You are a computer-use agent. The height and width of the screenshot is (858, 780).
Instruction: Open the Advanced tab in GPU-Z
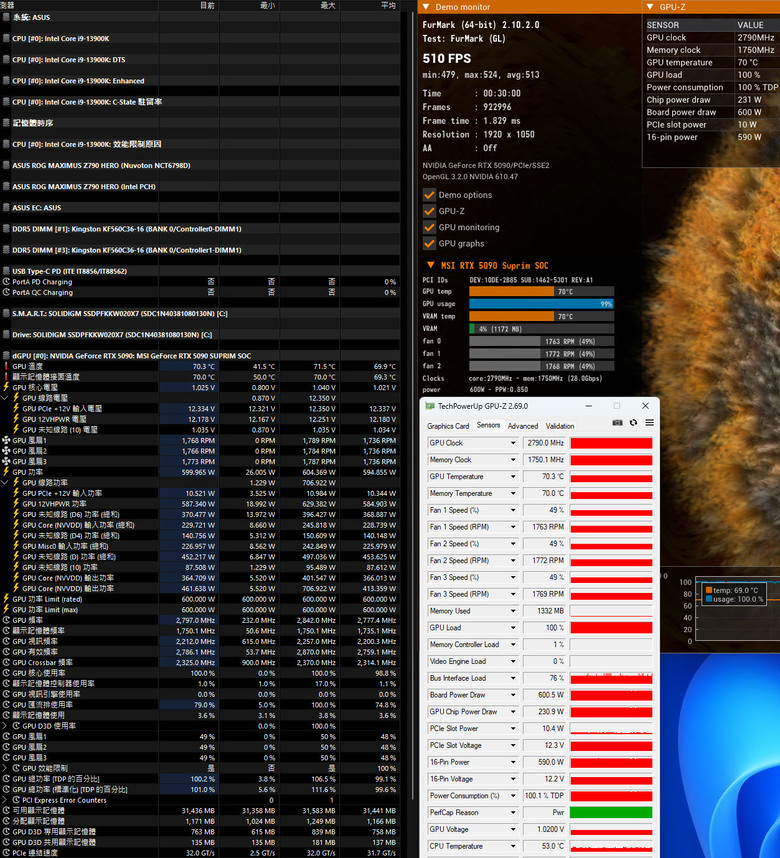[x=523, y=426]
